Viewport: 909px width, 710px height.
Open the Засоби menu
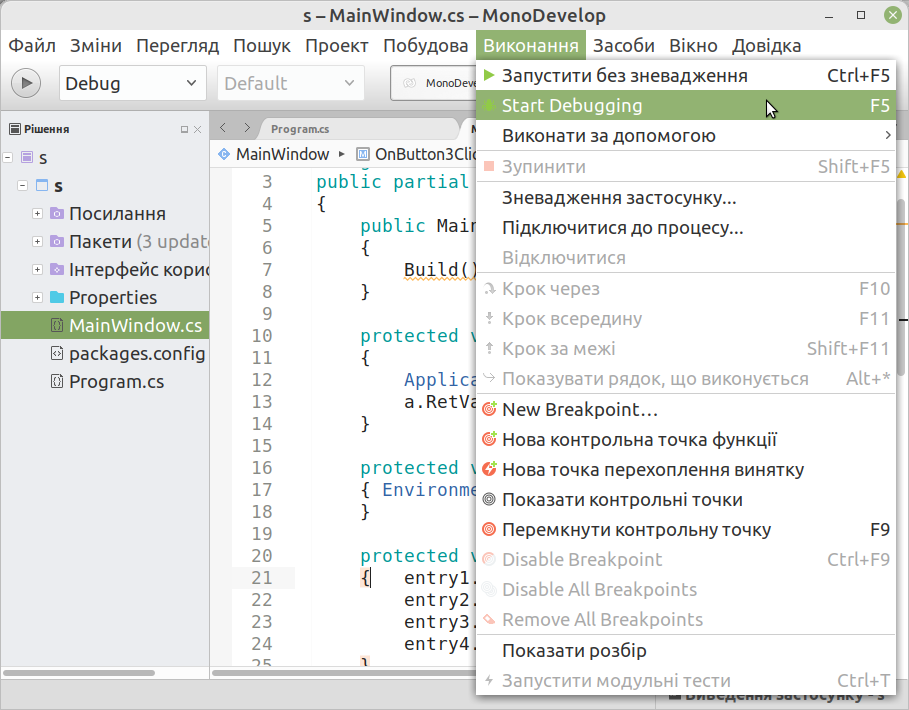pyautogui.click(x=624, y=45)
